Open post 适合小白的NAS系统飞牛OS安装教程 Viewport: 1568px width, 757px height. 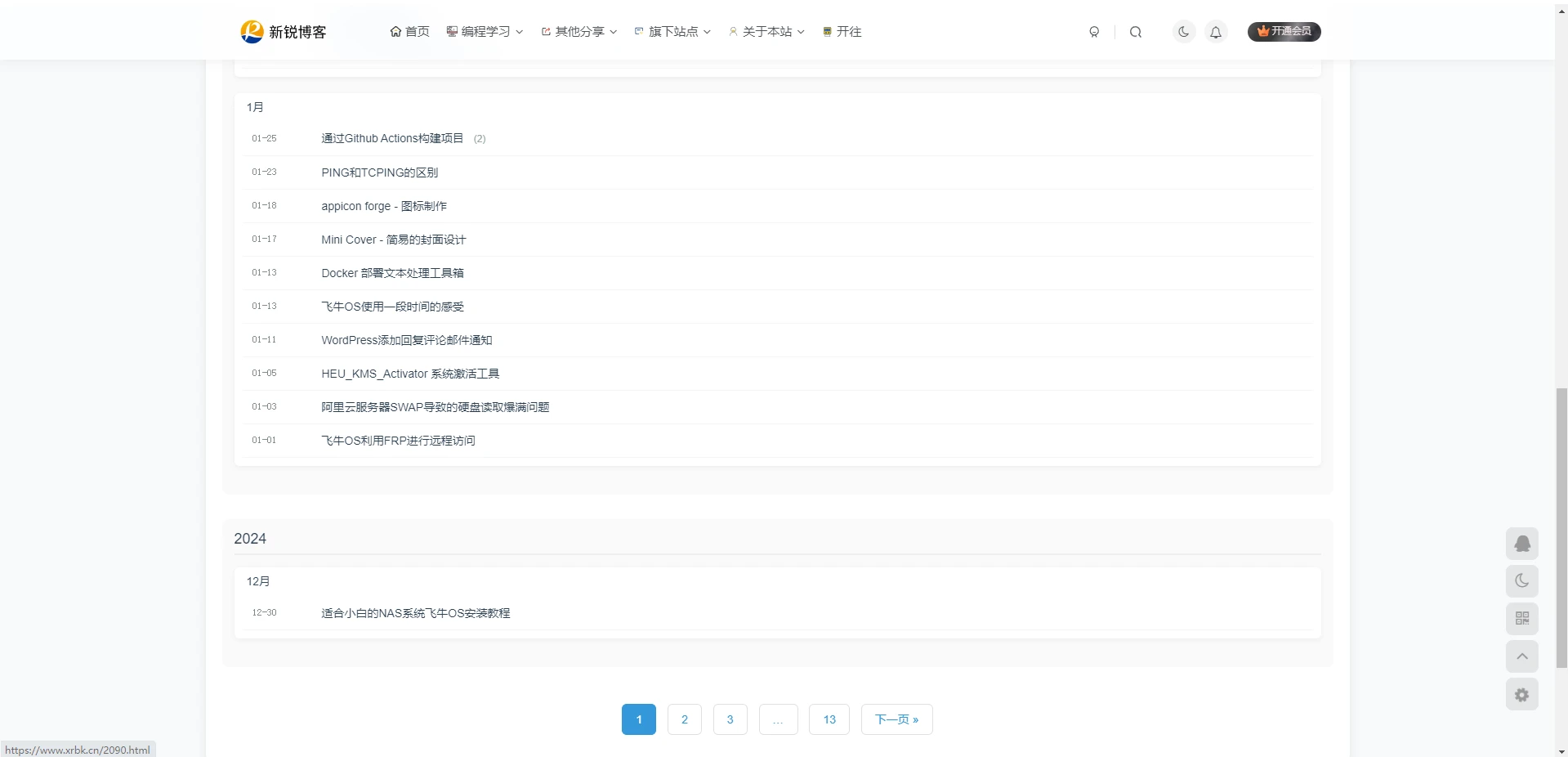[415, 613]
